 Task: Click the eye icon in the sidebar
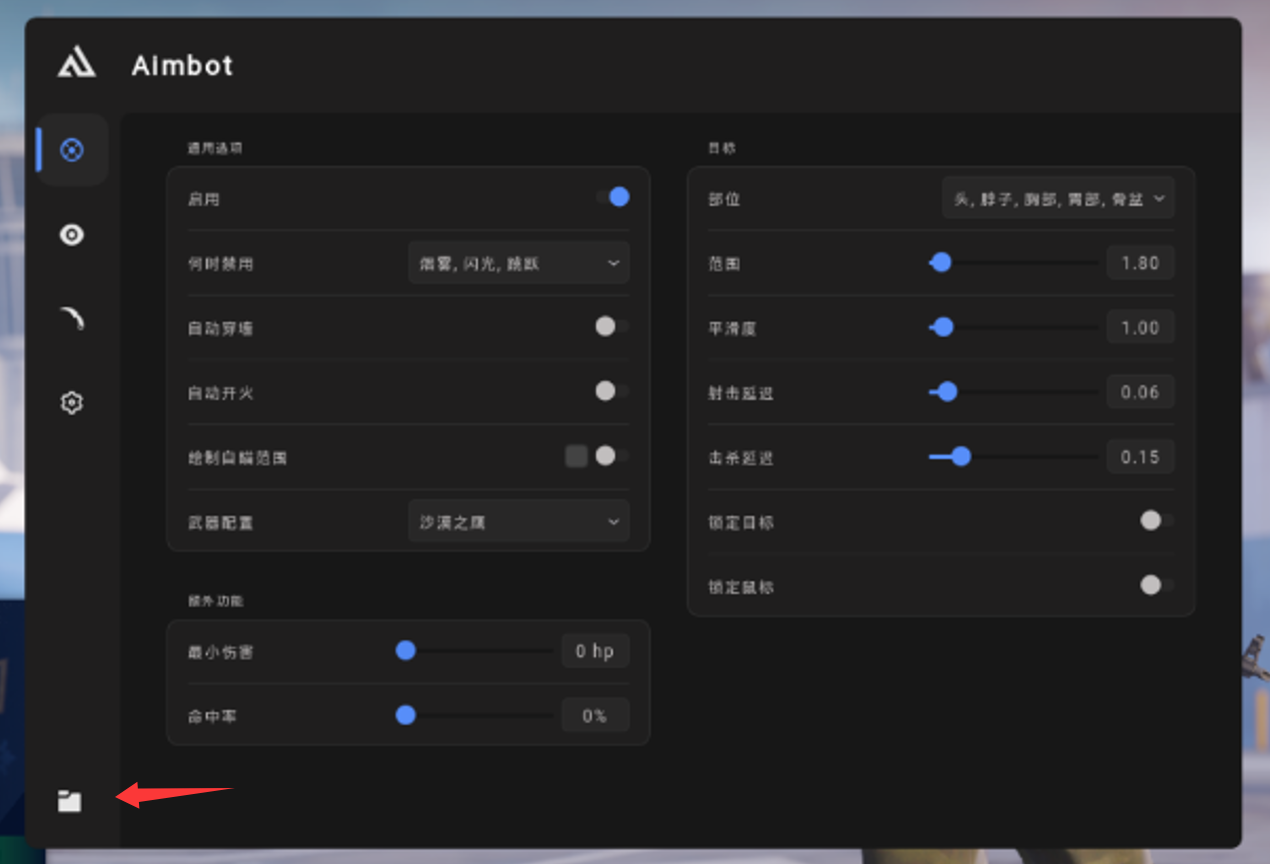[x=71, y=235]
